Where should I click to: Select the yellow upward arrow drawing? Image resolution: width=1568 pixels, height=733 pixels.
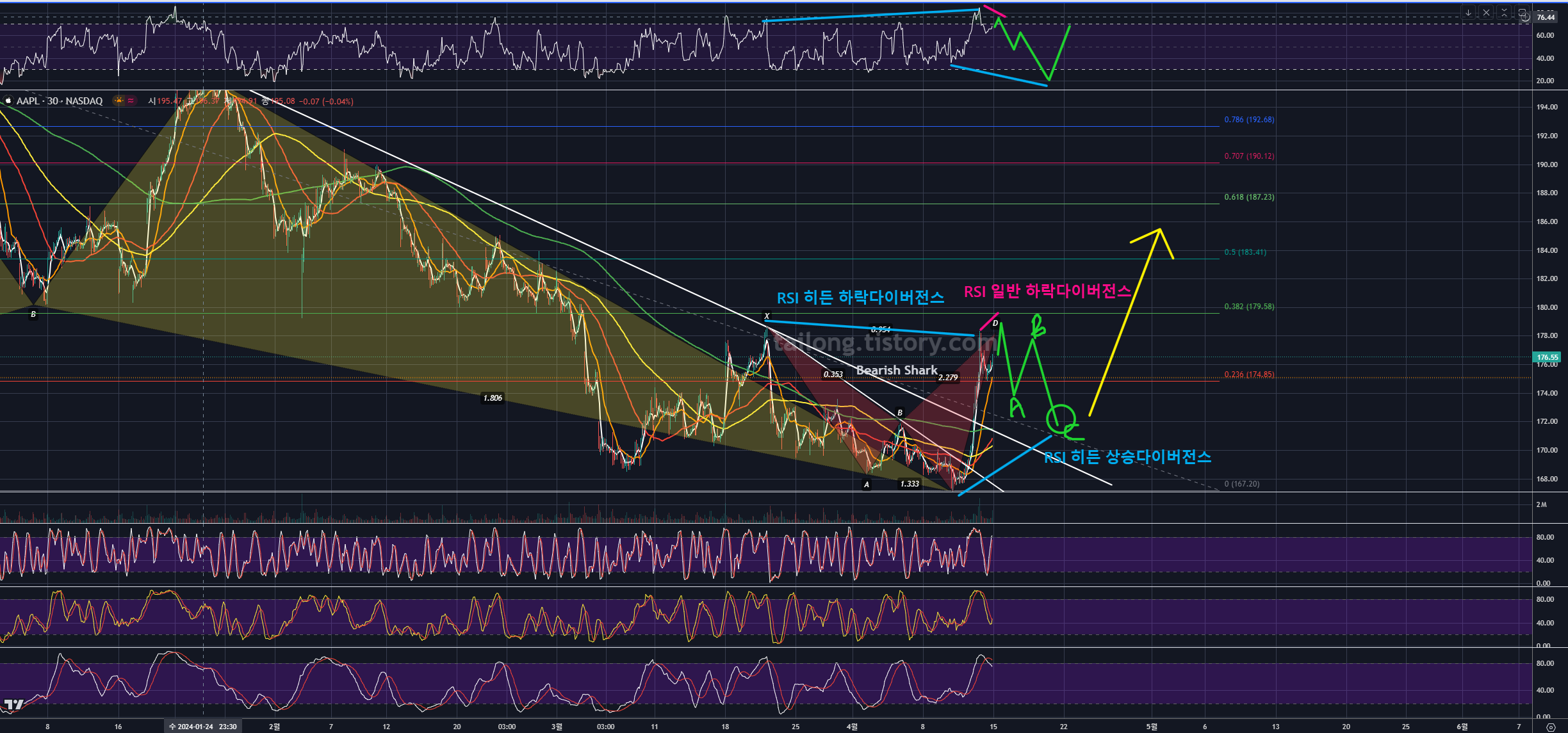click(1124, 323)
